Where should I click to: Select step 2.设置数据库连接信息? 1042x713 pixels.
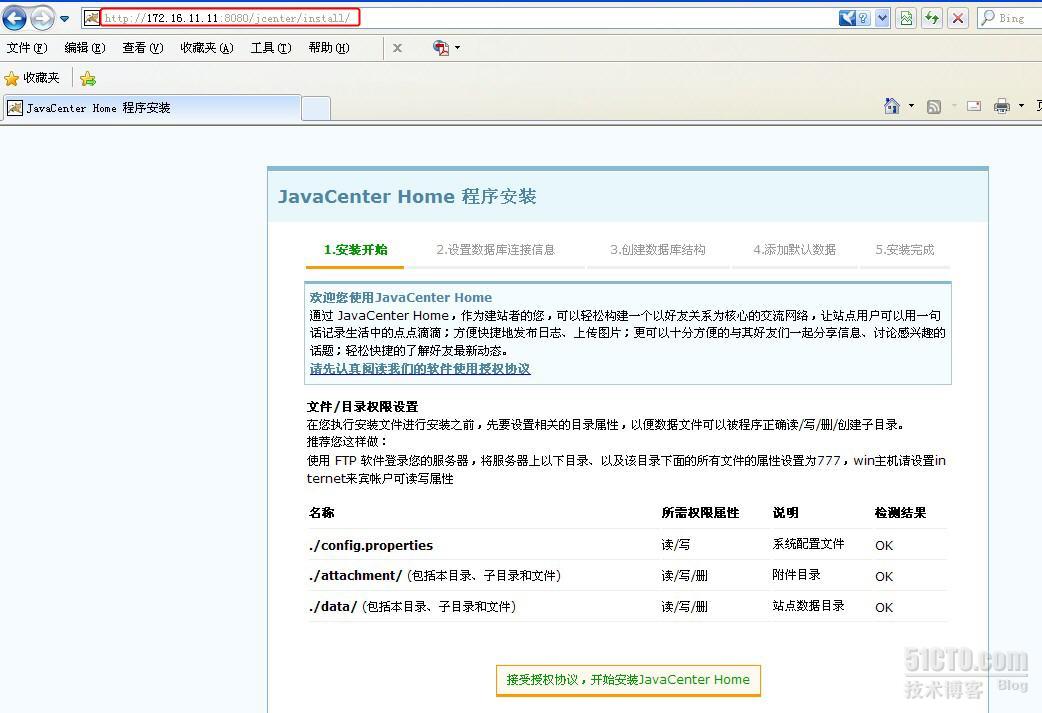495,250
